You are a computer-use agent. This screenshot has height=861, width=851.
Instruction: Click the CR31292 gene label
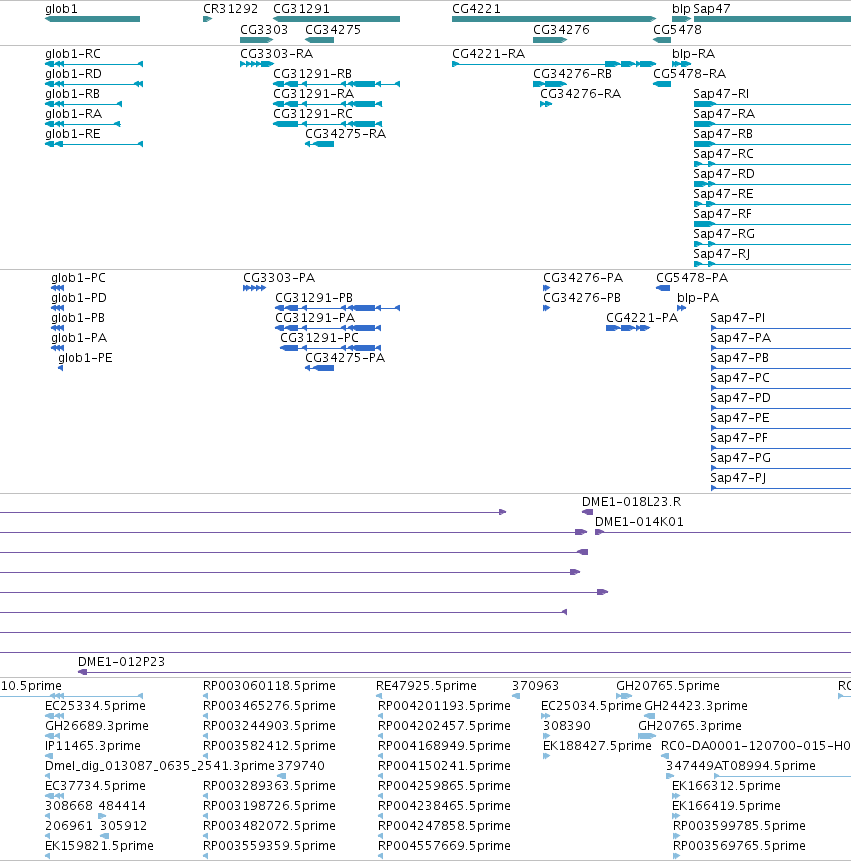[231, 9]
